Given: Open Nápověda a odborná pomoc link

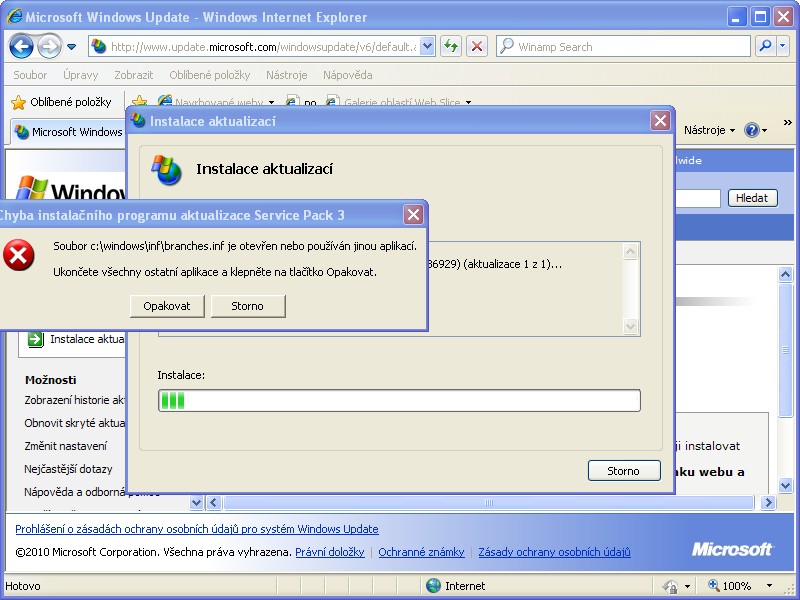Looking at the screenshot, I should pyautogui.click(x=75, y=492).
